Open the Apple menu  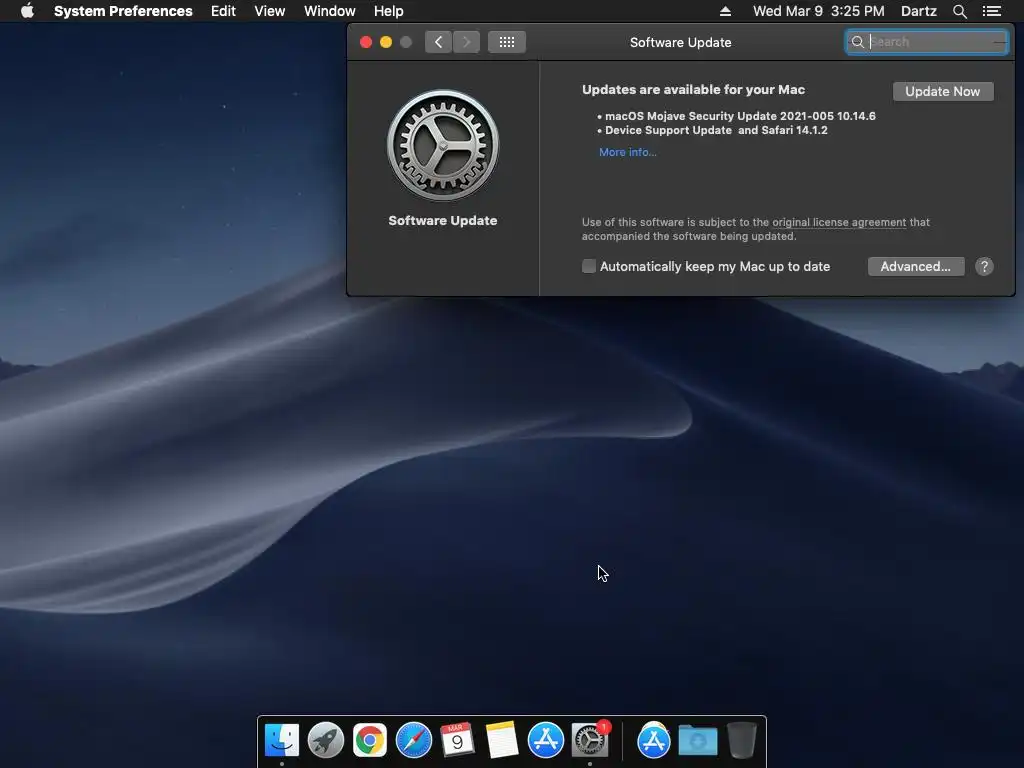pyautogui.click(x=27, y=11)
